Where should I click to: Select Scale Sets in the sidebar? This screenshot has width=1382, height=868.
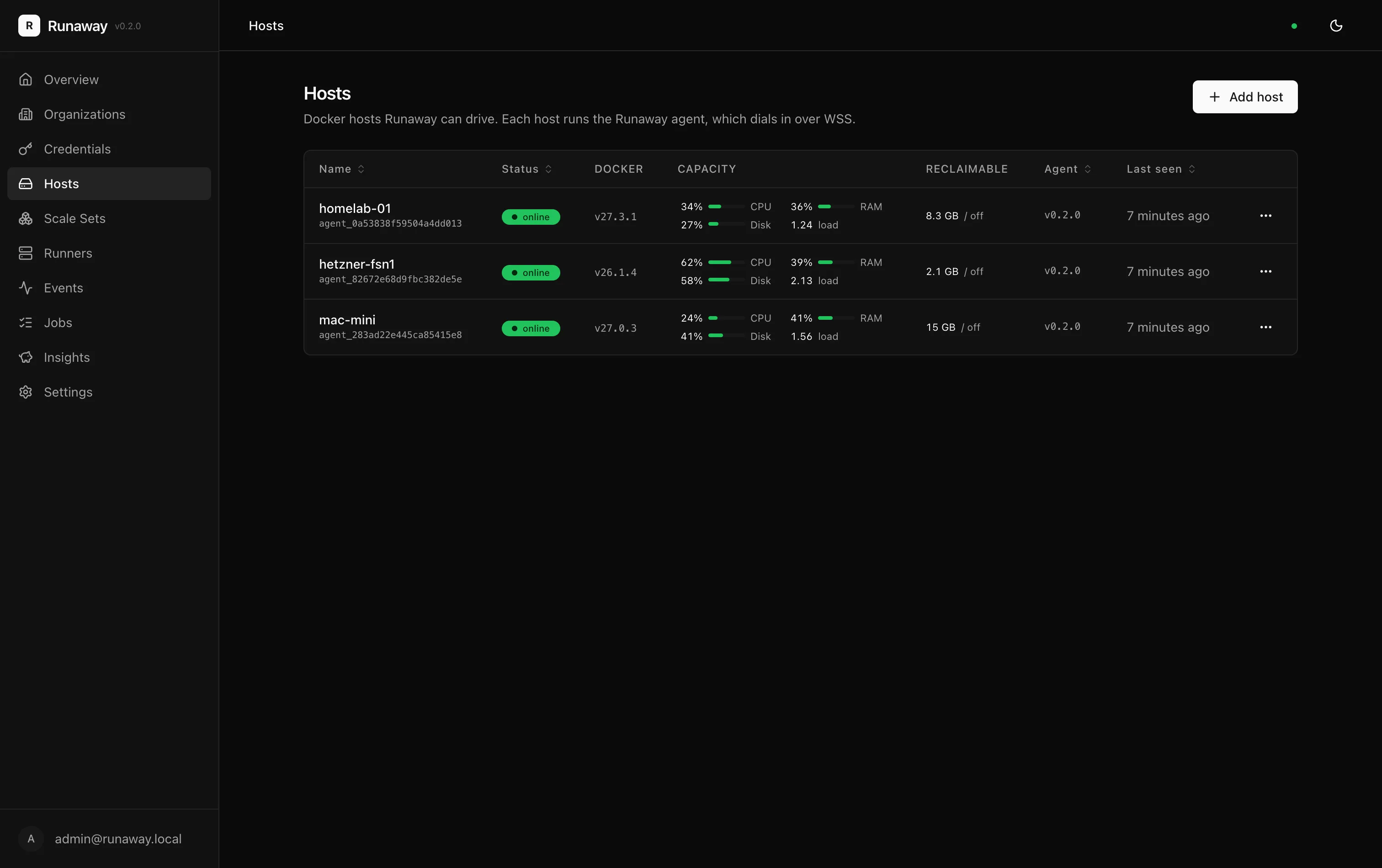pyautogui.click(x=109, y=218)
